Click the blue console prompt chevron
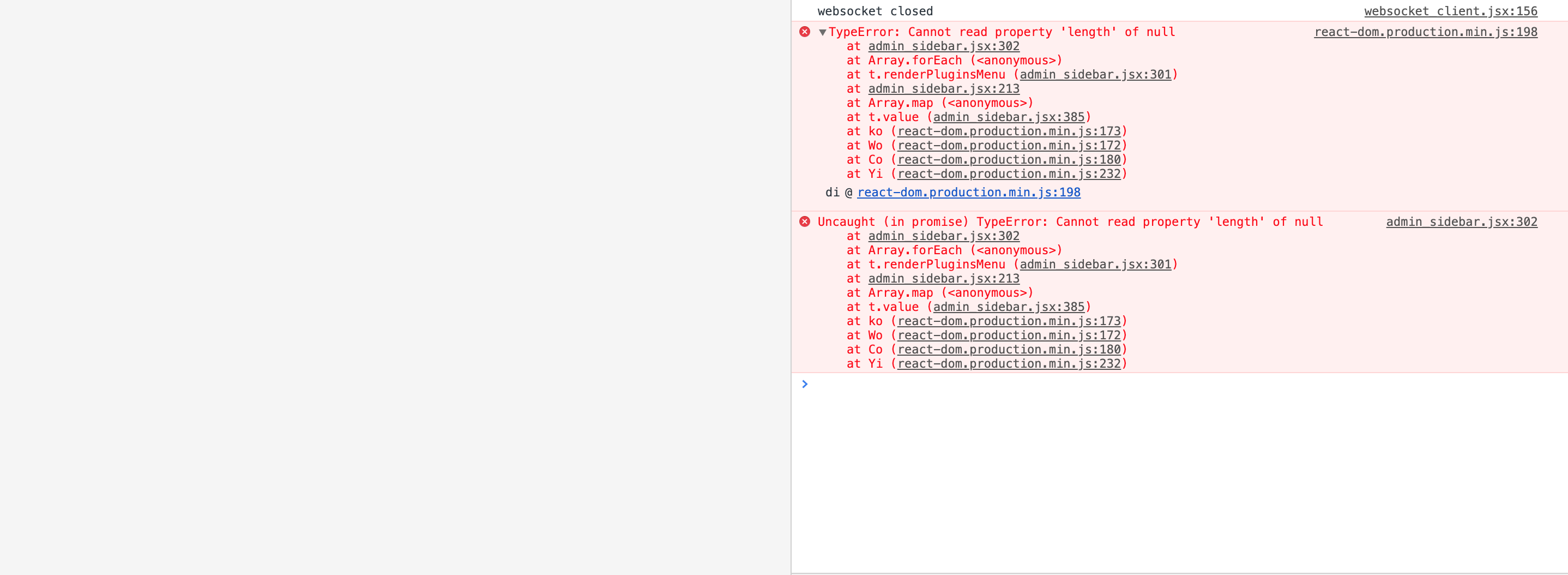This screenshot has width=1568, height=575. click(805, 384)
